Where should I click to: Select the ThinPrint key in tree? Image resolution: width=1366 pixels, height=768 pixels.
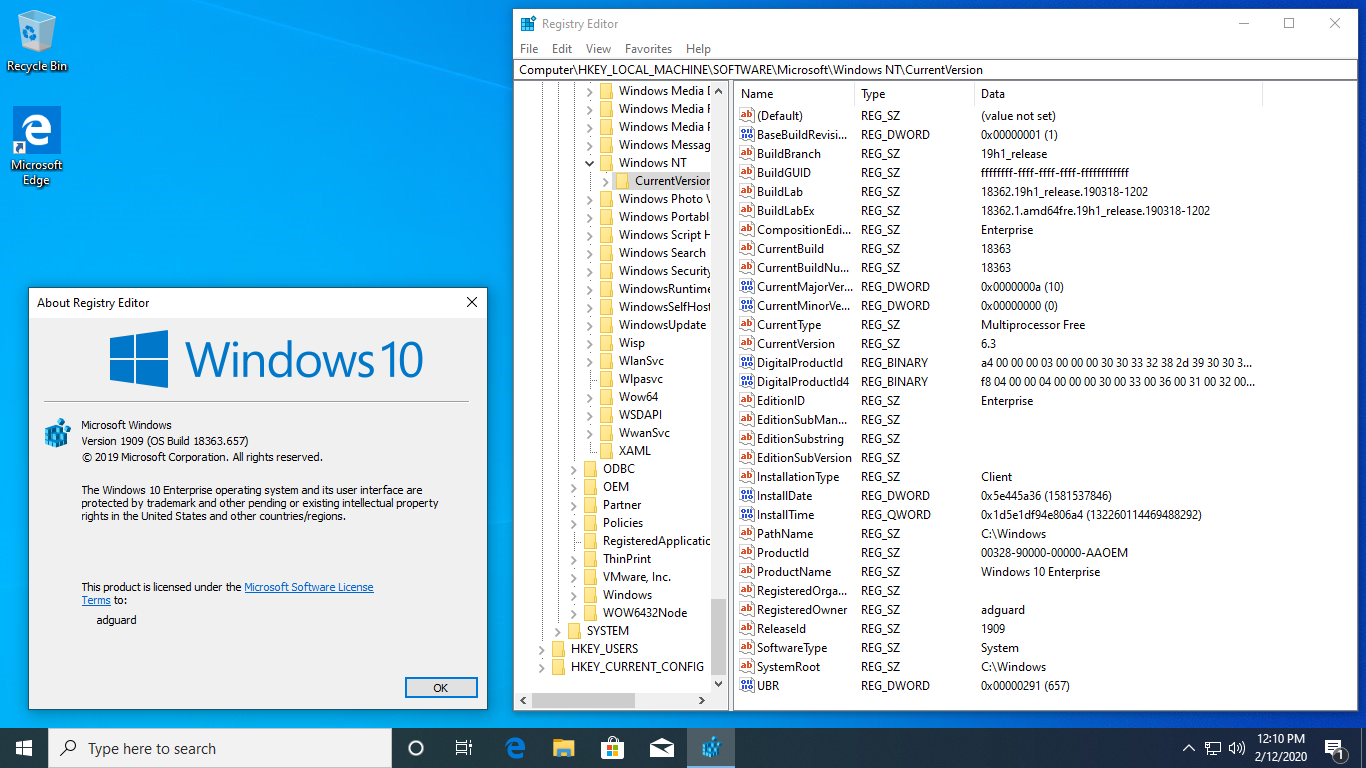627,559
